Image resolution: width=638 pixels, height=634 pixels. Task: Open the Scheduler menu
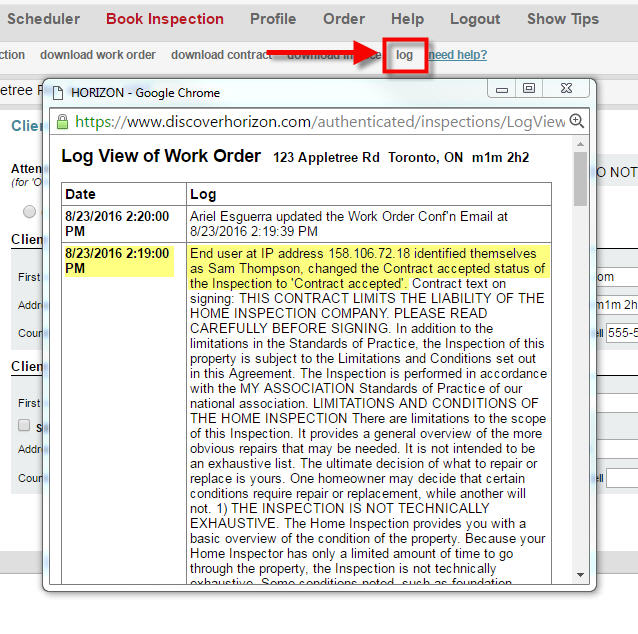coord(42,19)
